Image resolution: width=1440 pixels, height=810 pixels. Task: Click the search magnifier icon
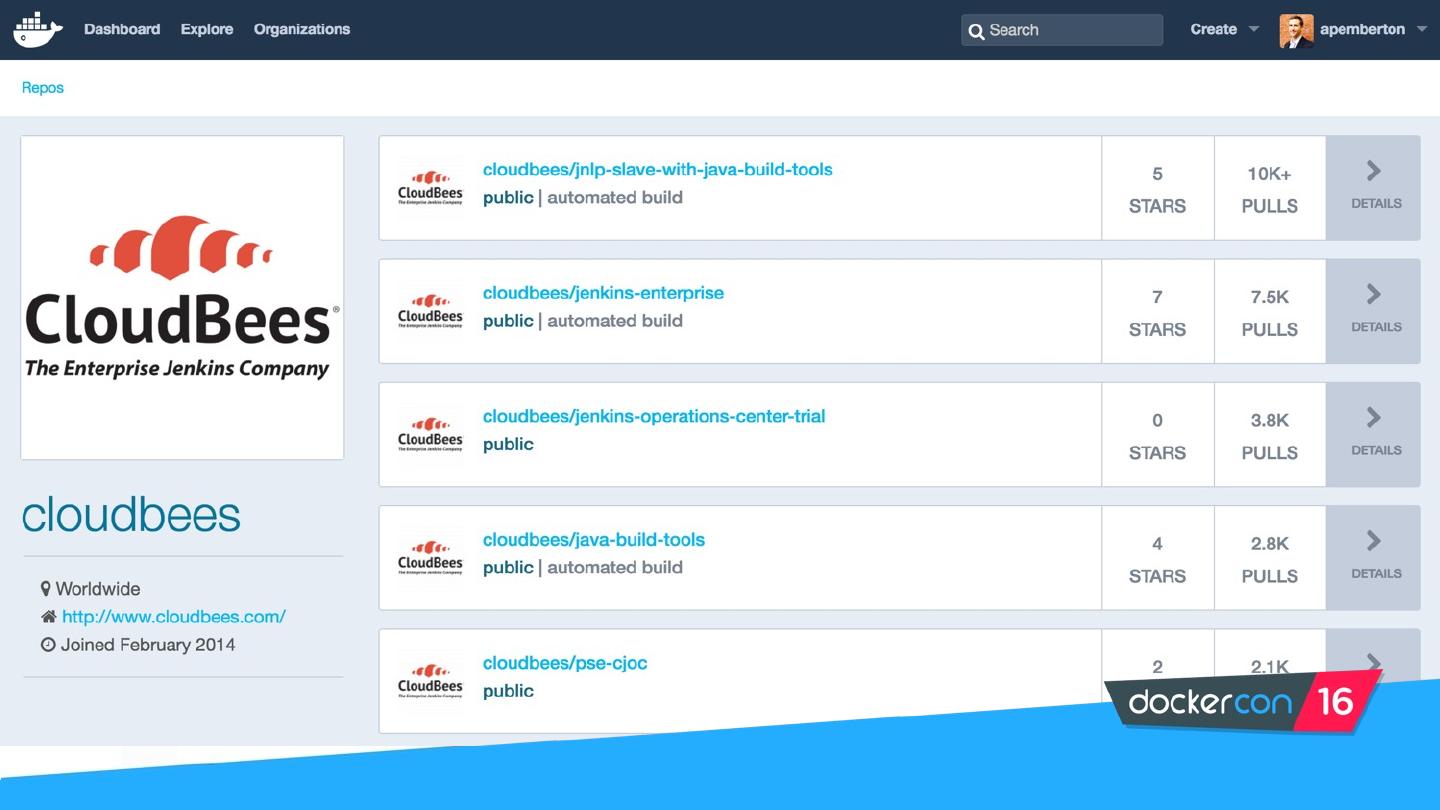coord(976,31)
